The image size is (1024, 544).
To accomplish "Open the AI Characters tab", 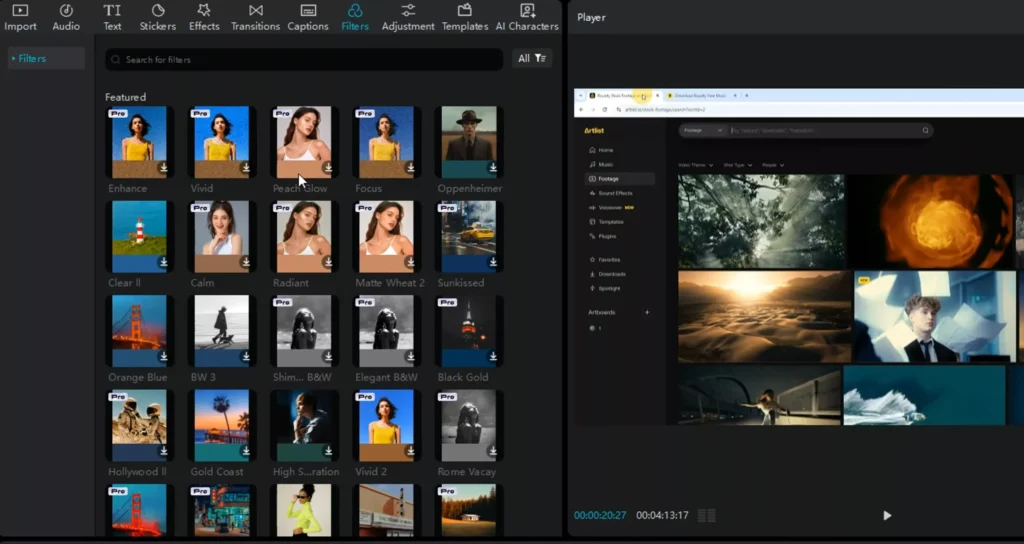I will [x=527, y=18].
